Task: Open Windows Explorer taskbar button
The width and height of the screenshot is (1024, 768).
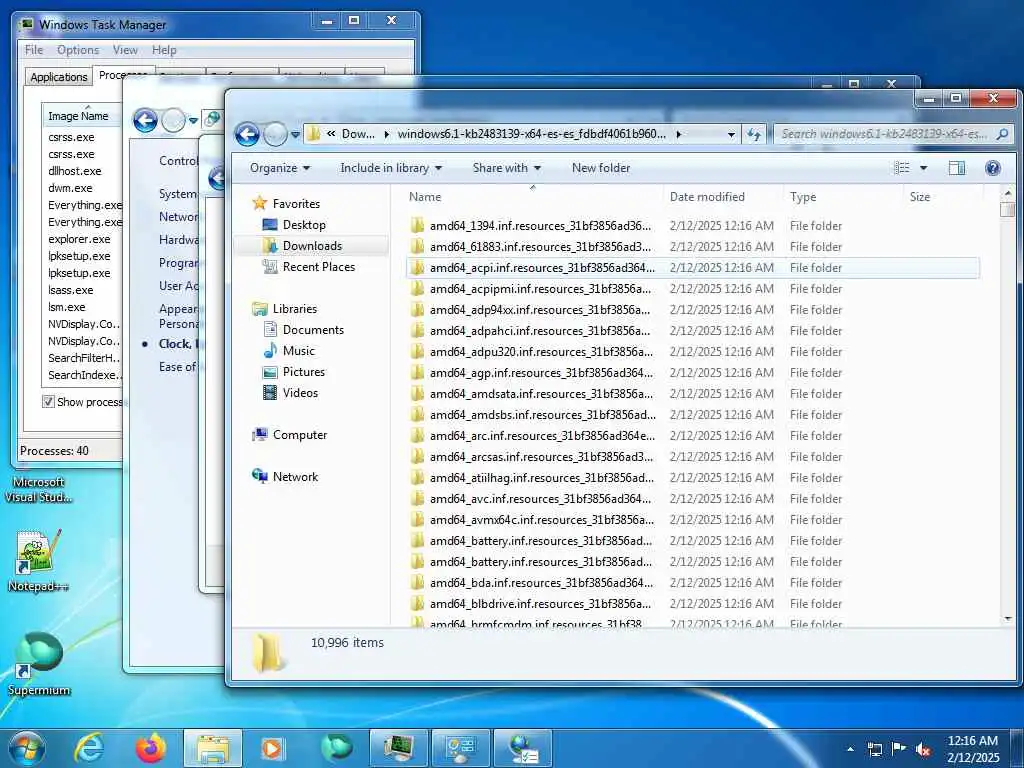Action: click(213, 748)
